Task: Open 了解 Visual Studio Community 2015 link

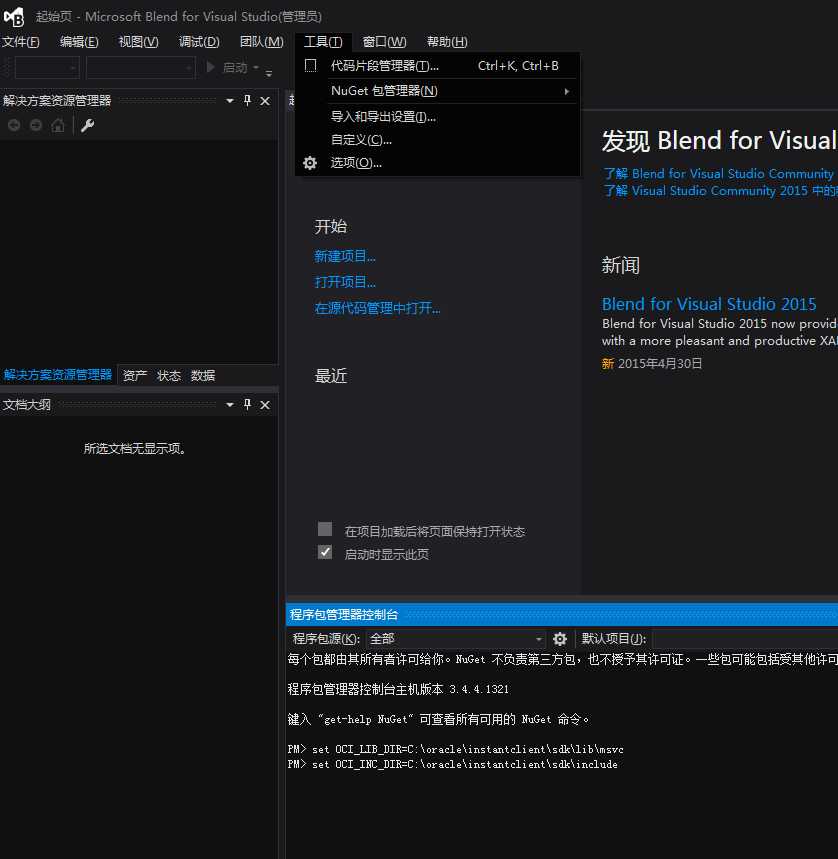Action: (720, 191)
